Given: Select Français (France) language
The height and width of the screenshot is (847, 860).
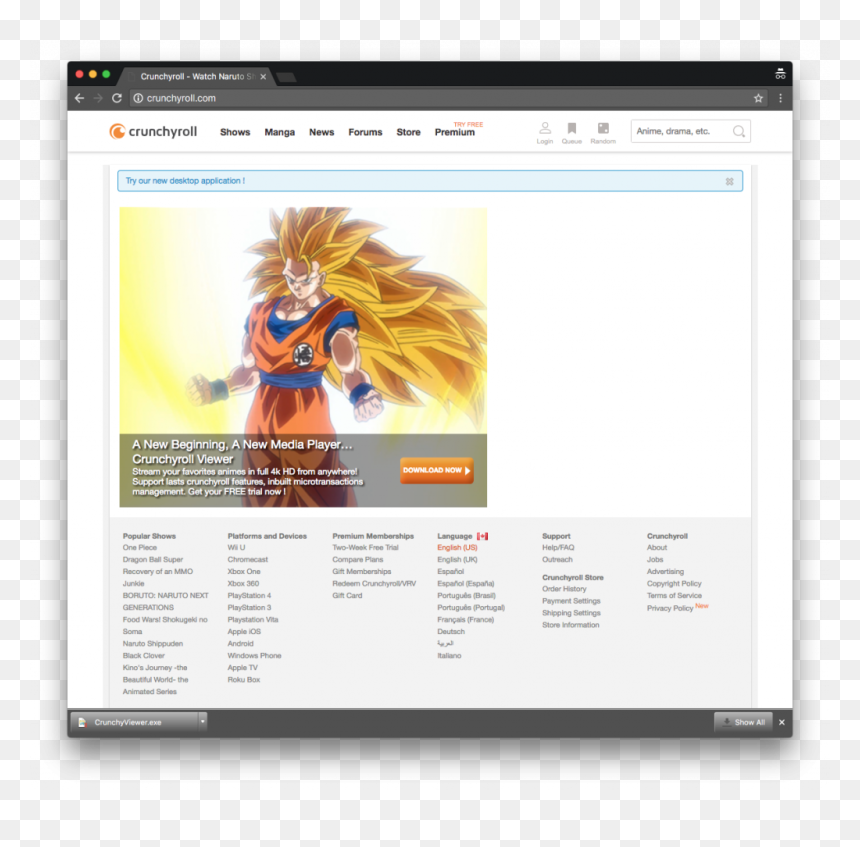Looking at the screenshot, I should (x=466, y=619).
